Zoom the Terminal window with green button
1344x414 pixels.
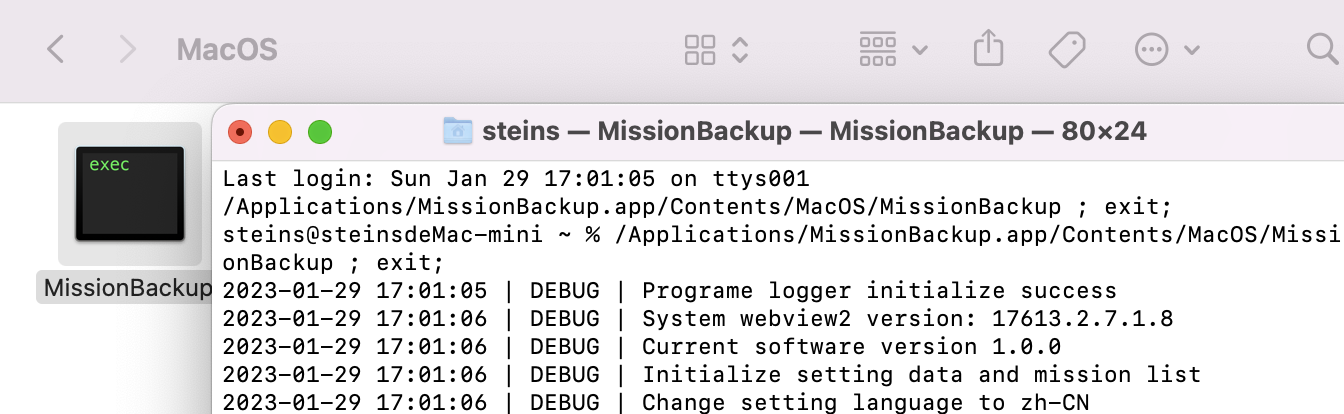tap(319, 131)
